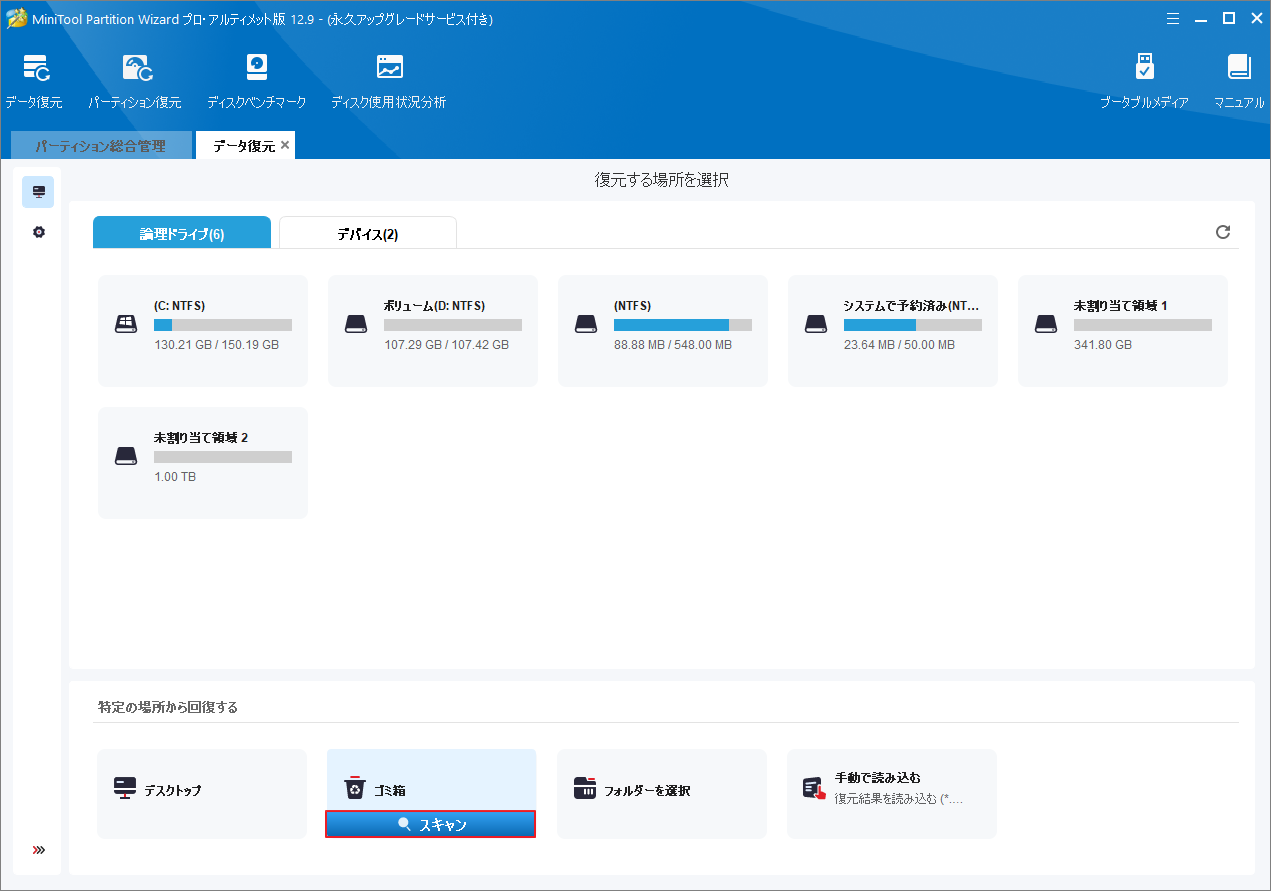1271x891 pixels.
Task: Click the 23.64 MB / 50.00 MB text
Action: (899, 345)
